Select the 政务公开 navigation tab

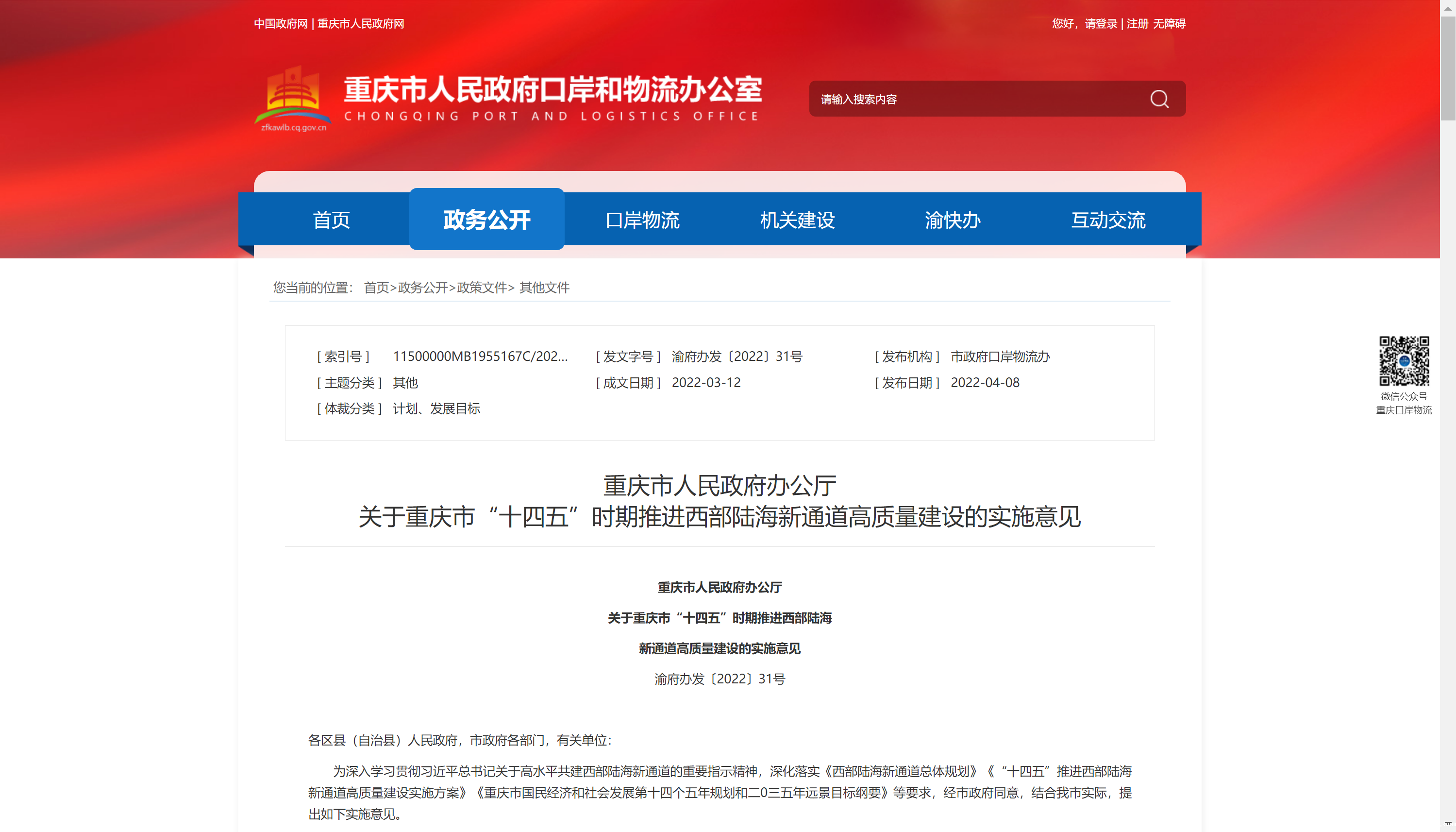click(x=486, y=220)
